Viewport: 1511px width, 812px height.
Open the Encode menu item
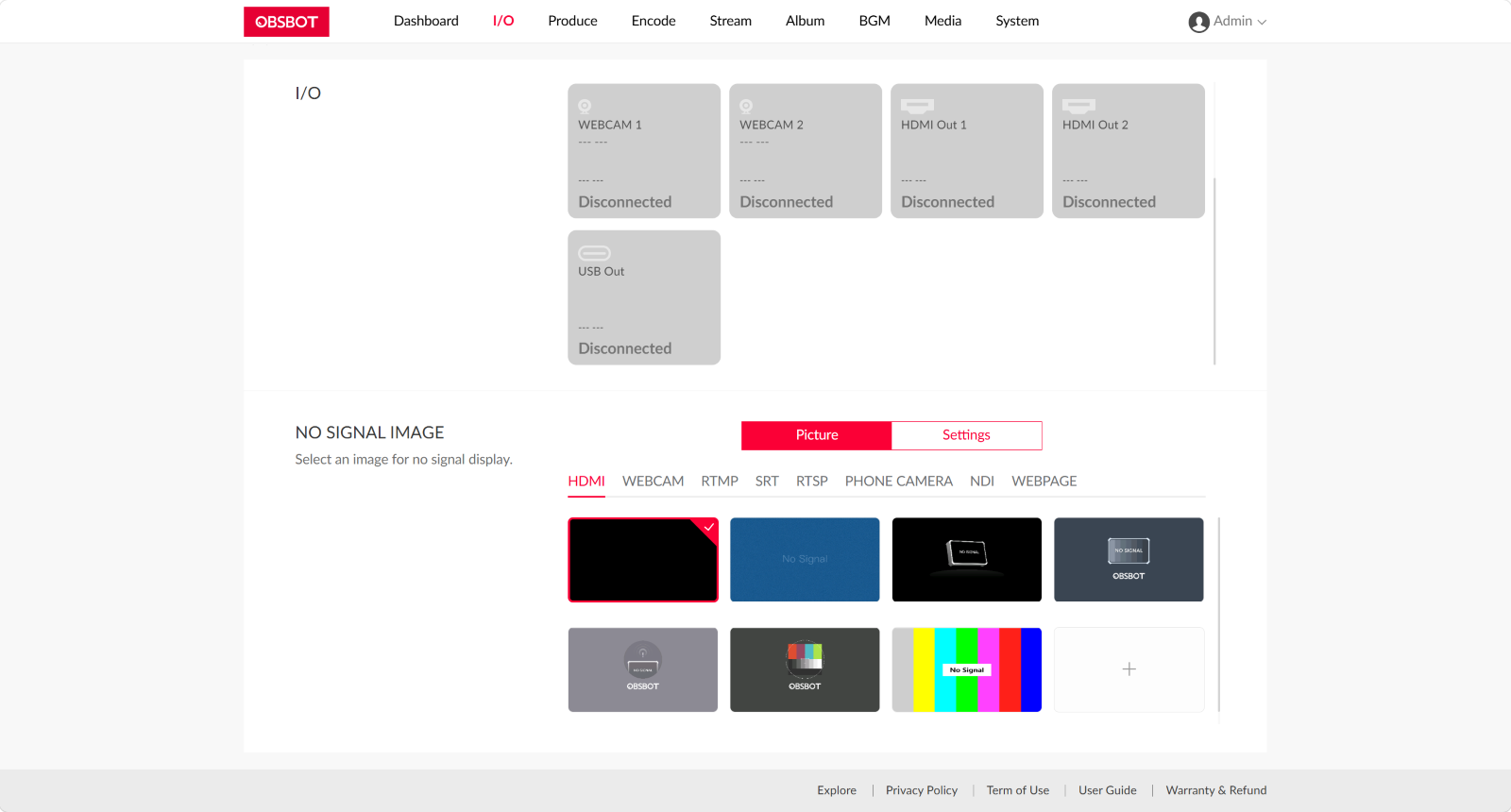coord(654,21)
